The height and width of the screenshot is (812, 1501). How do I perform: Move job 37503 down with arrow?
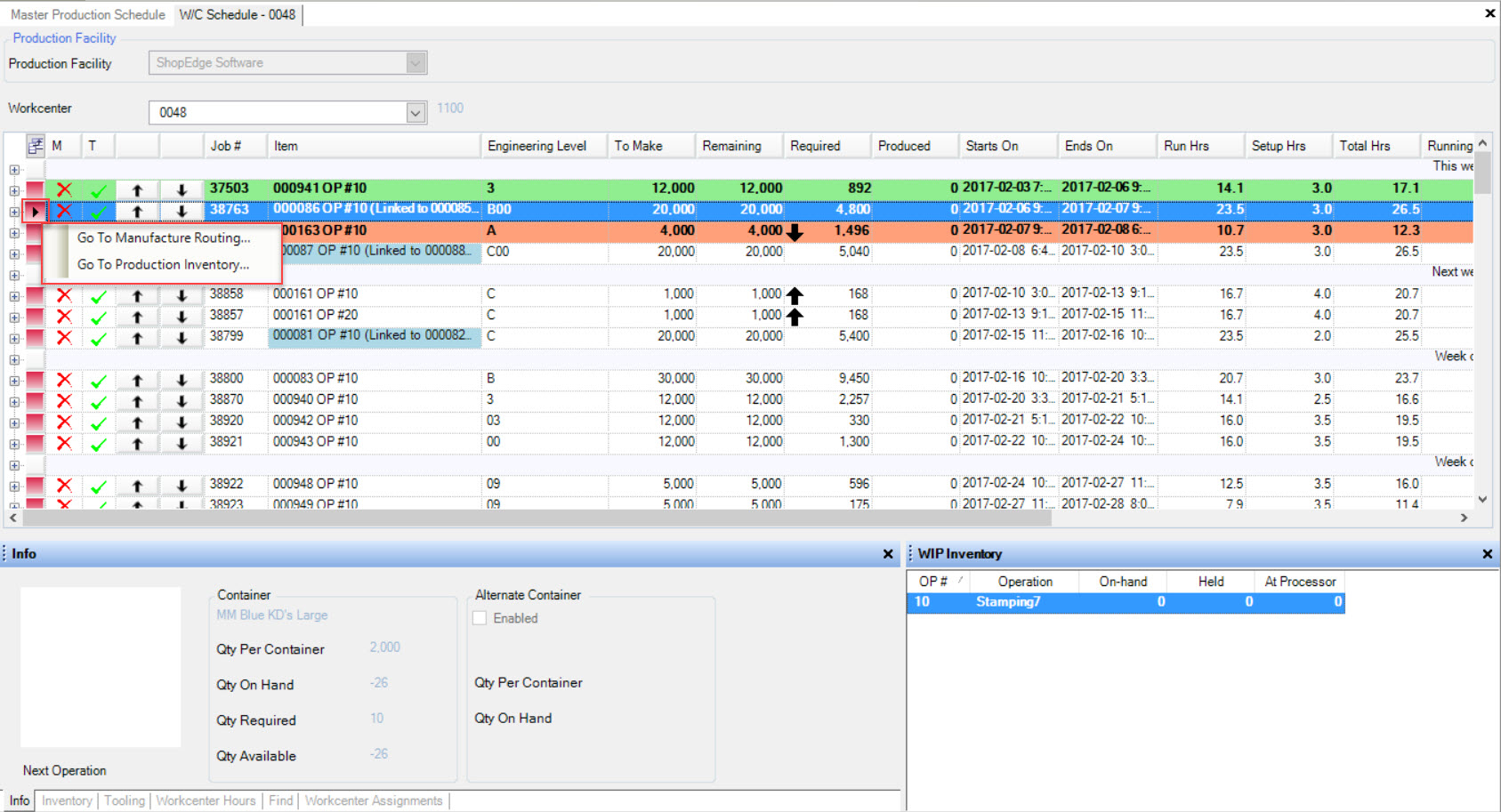click(x=182, y=189)
